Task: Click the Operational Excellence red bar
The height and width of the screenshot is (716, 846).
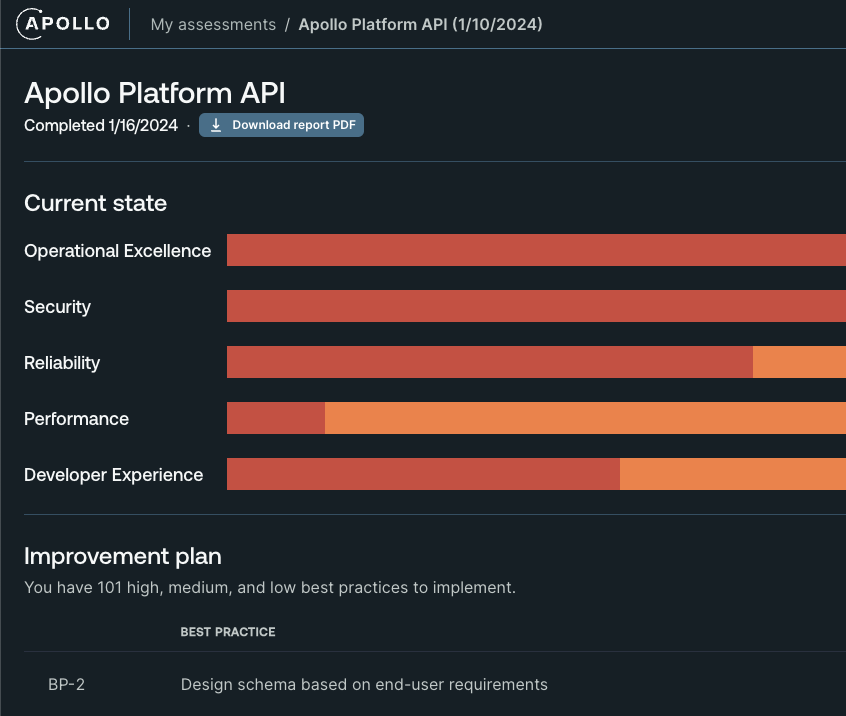Action: (536, 250)
